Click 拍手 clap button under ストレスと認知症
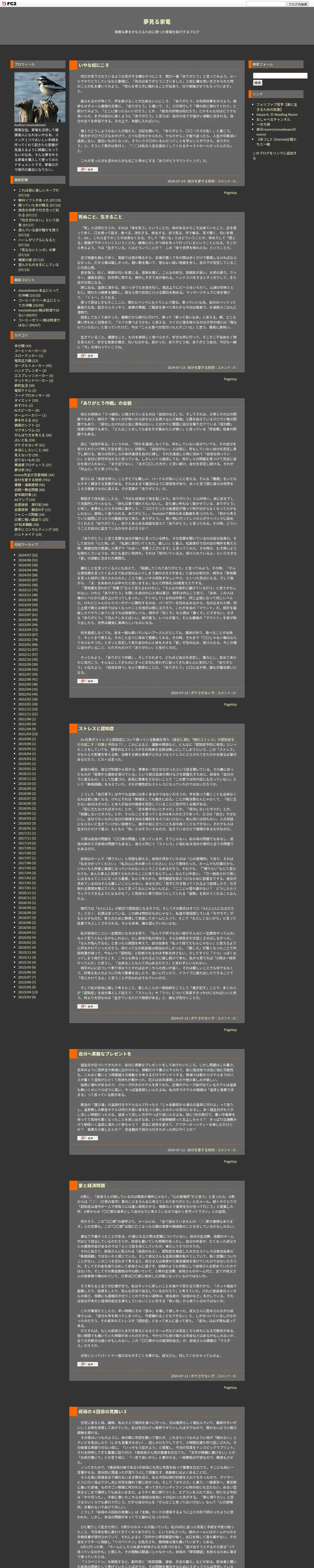This screenshot has height=1568, width=314. click(x=88, y=1007)
